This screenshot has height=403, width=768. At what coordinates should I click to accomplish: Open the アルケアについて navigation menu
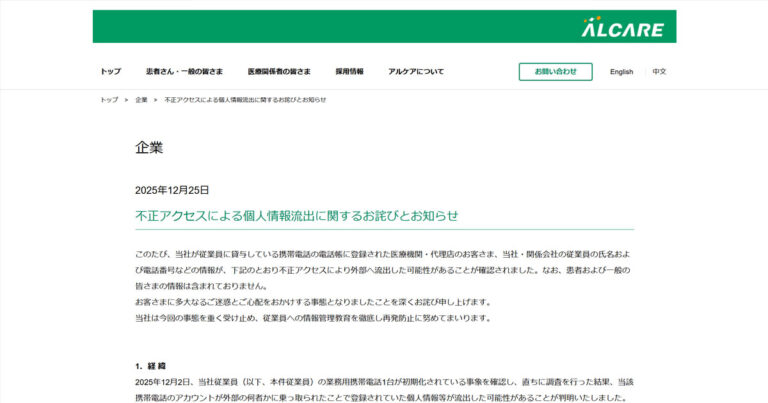click(x=416, y=72)
